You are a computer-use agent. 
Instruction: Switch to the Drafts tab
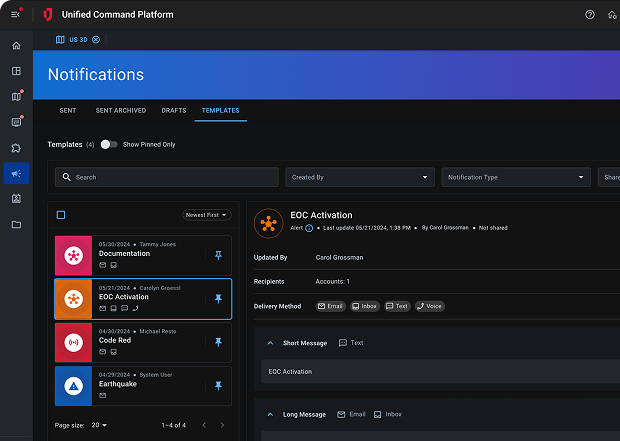(x=174, y=110)
